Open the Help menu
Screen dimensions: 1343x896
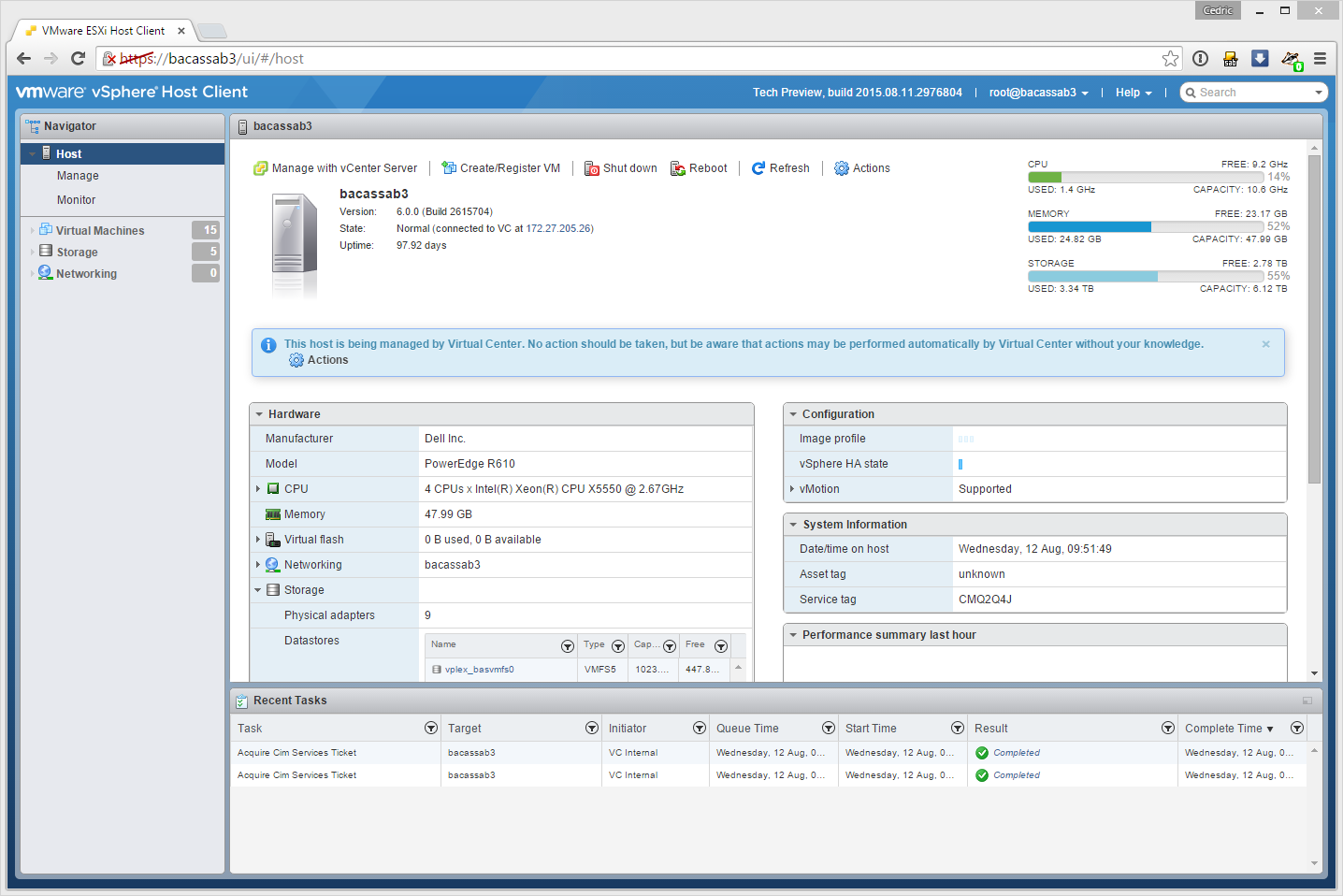tap(1133, 93)
